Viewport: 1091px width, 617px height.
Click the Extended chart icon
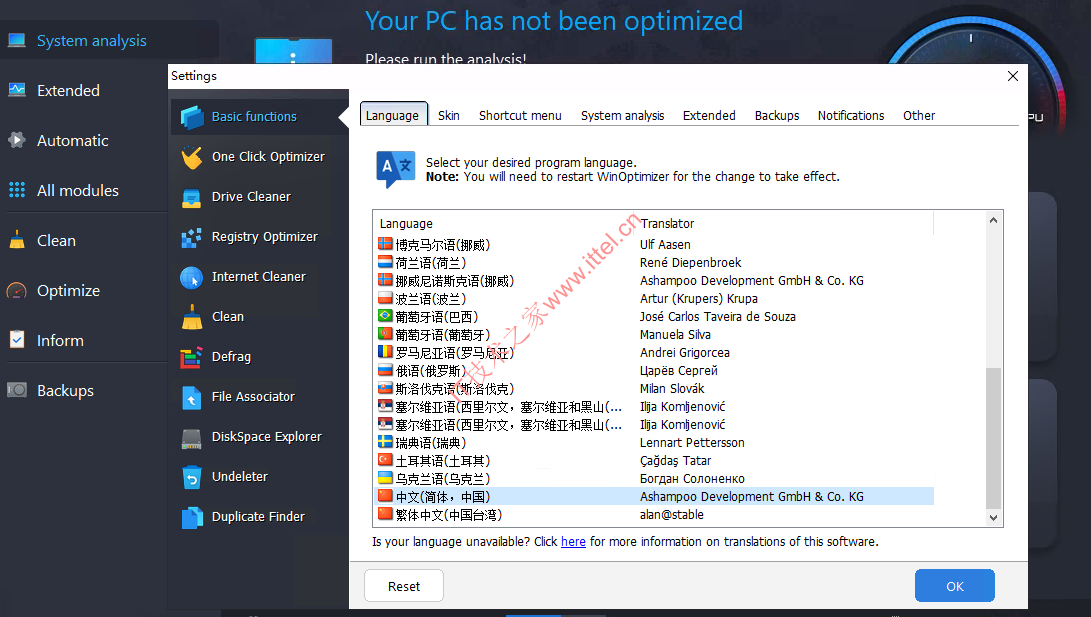point(17,90)
